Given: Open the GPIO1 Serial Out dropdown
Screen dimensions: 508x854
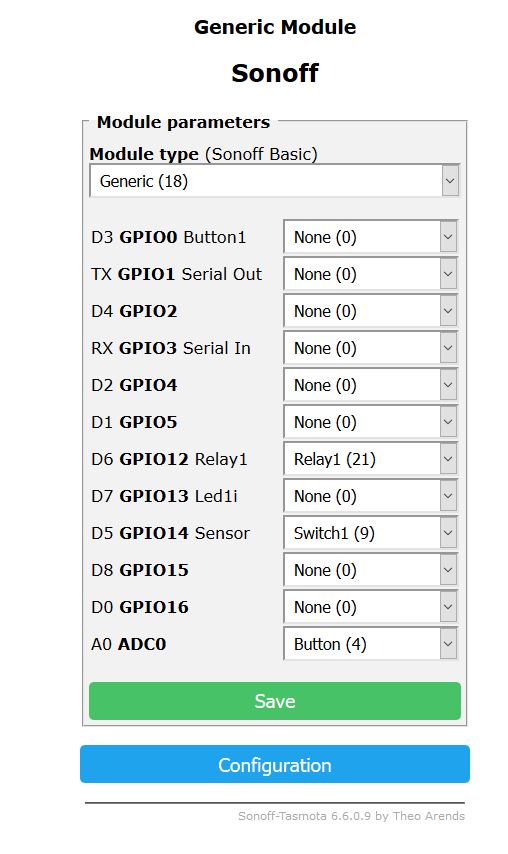Looking at the screenshot, I should click(370, 274).
